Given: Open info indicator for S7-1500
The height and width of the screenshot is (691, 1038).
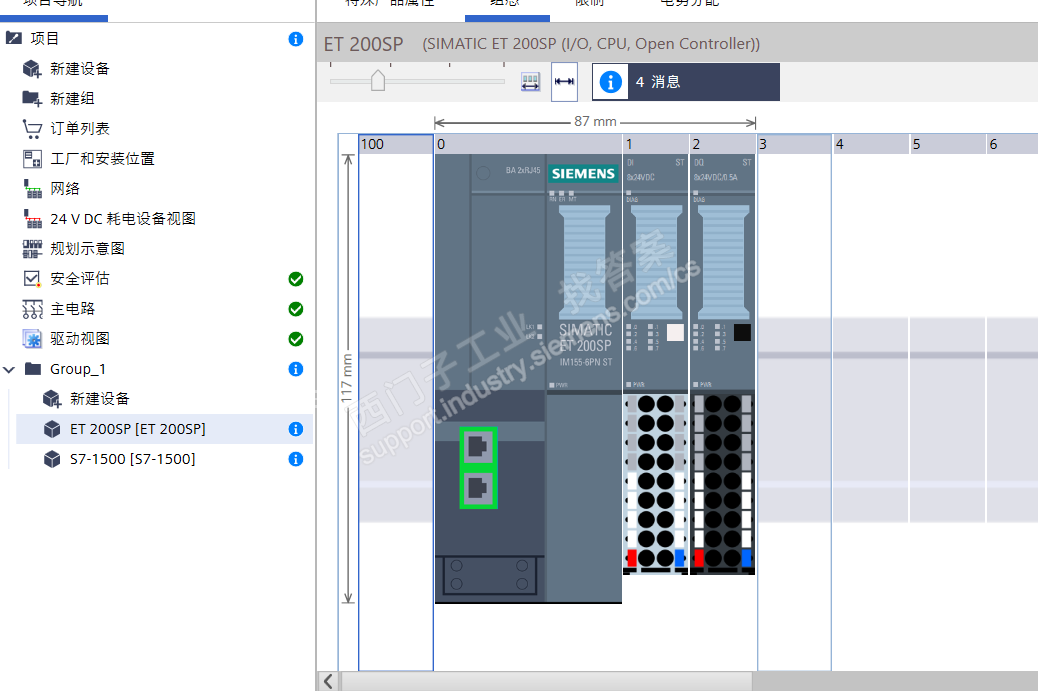Looking at the screenshot, I should point(296,459).
